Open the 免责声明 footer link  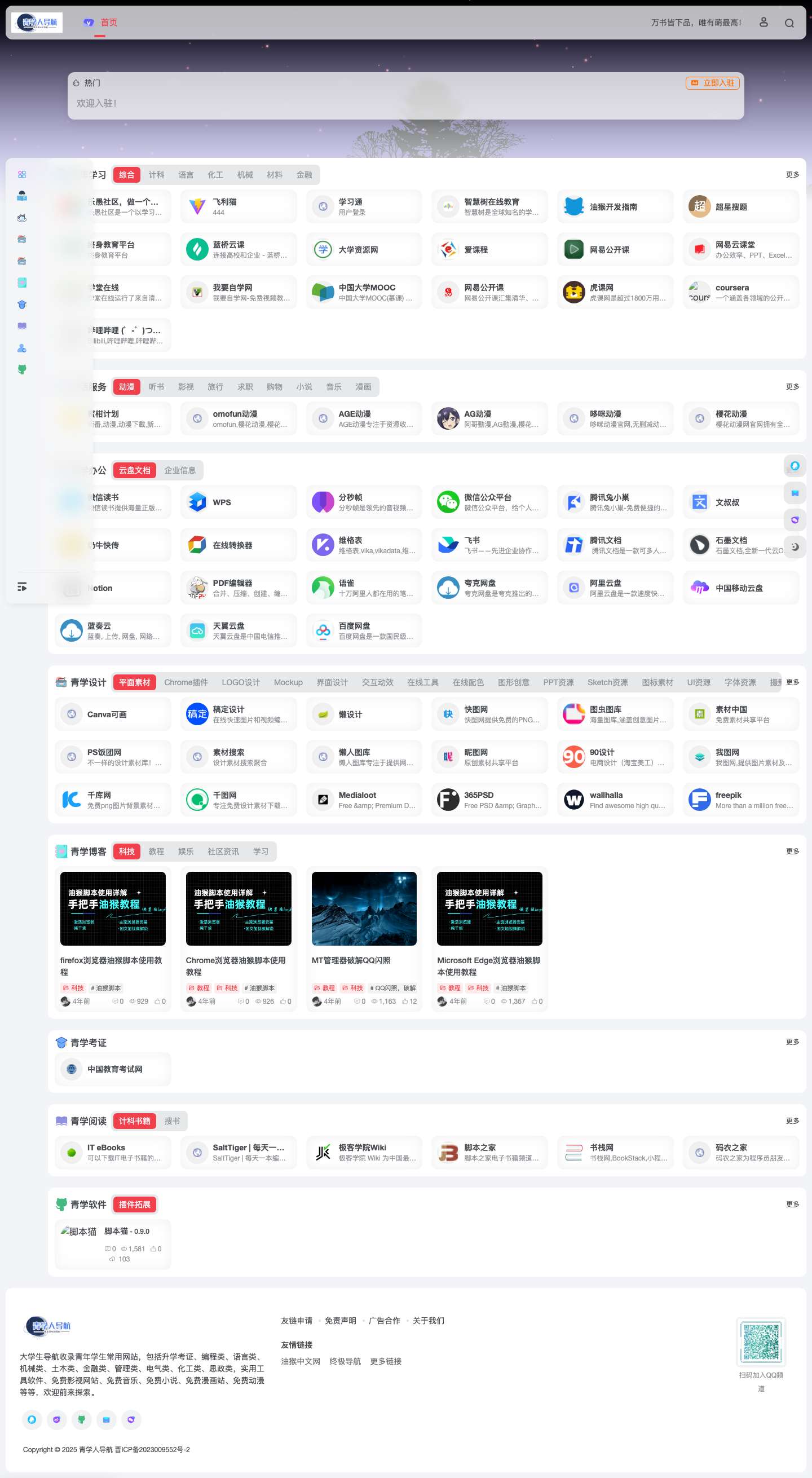[340, 1321]
